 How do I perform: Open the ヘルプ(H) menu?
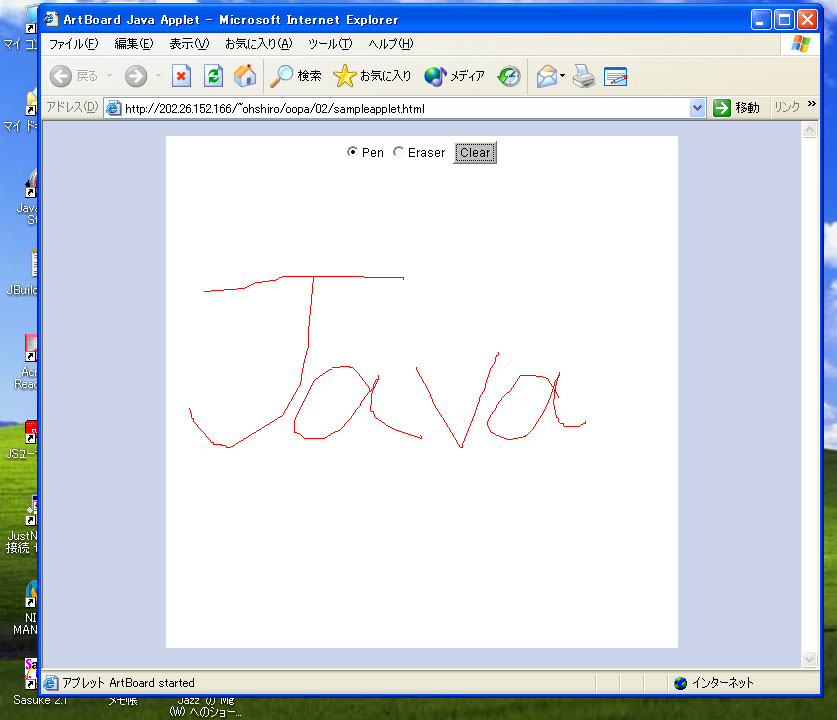click(391, 44)
